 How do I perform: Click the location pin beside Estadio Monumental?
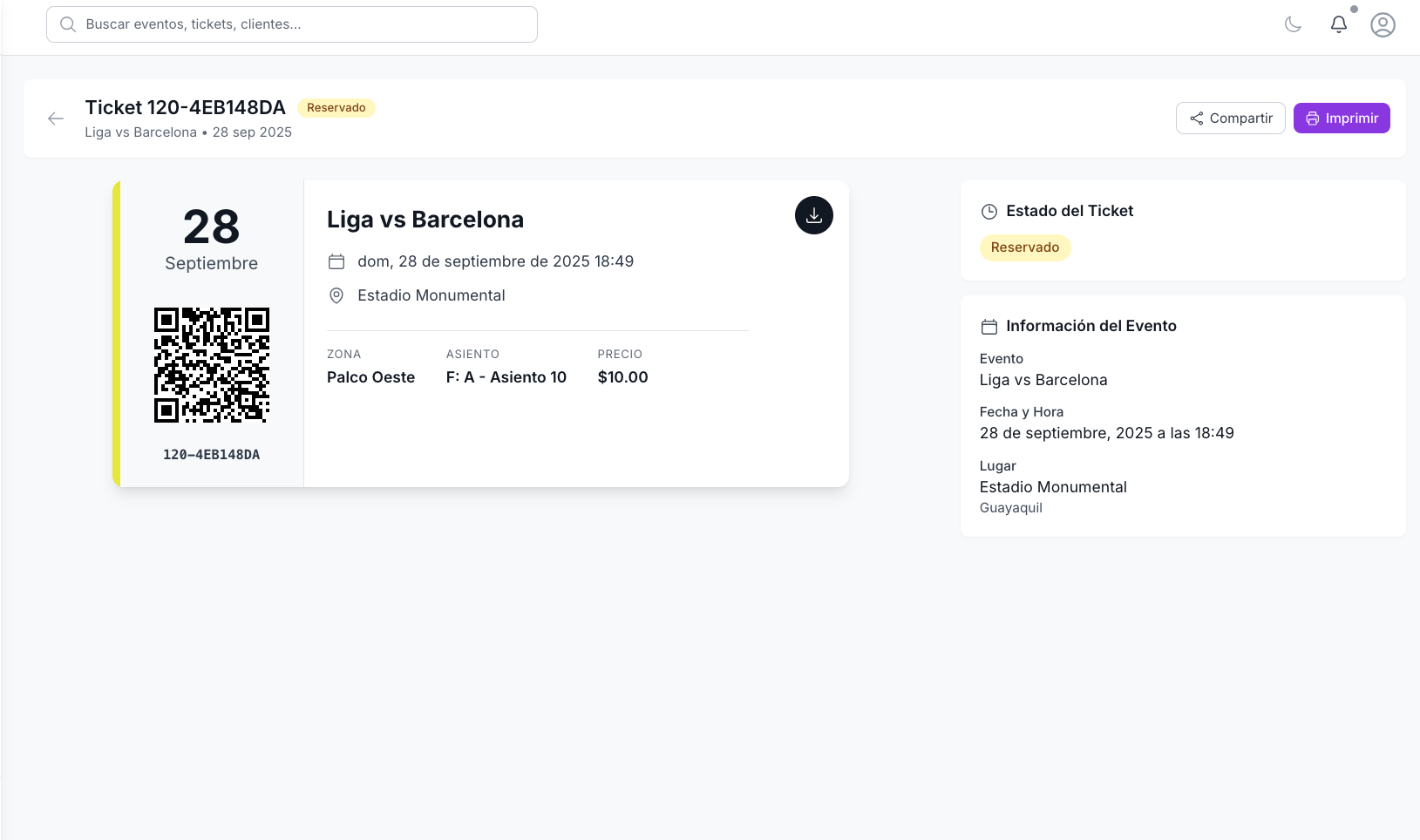[336, 295]
